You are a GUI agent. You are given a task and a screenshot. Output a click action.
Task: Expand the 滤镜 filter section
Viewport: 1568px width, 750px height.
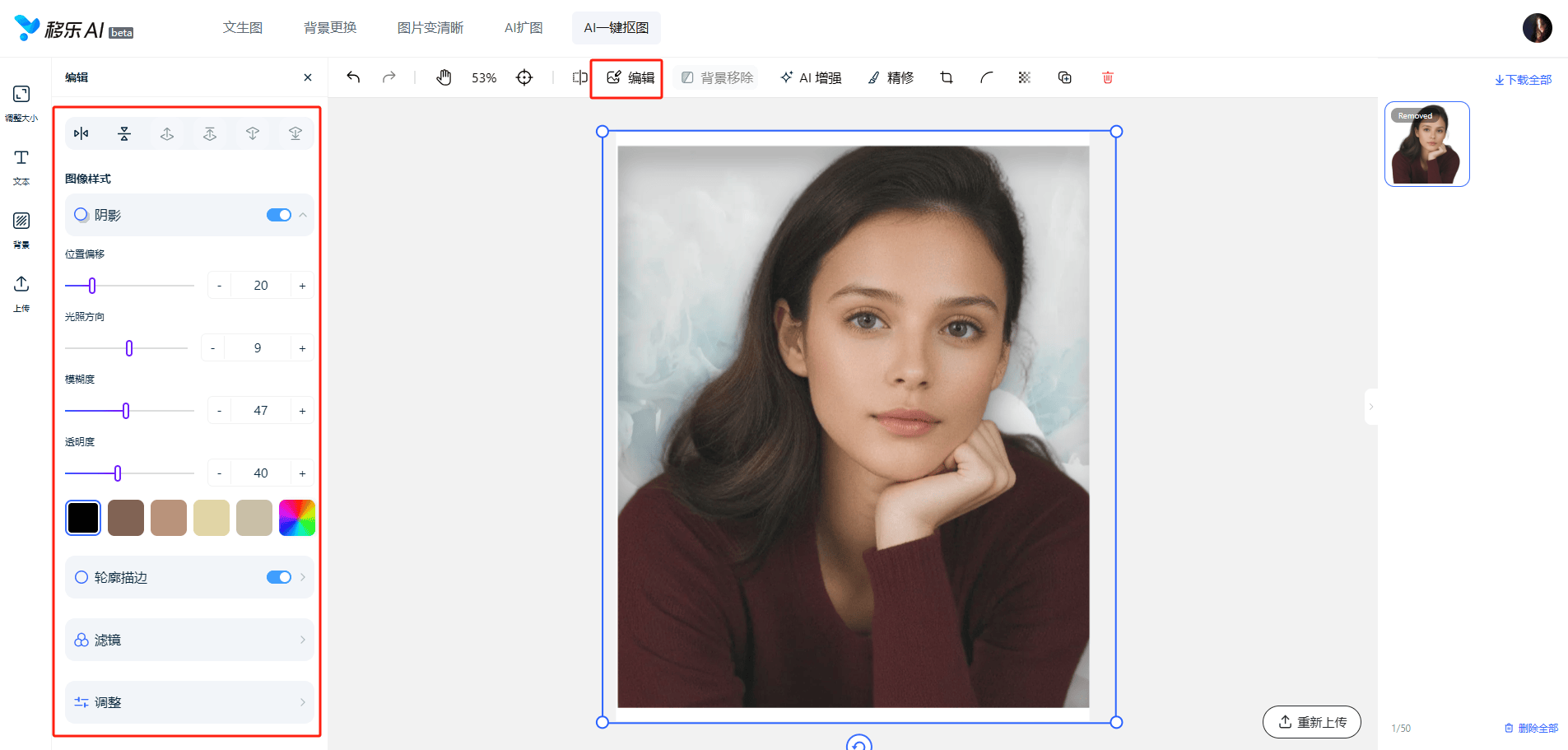pos(189,640)
